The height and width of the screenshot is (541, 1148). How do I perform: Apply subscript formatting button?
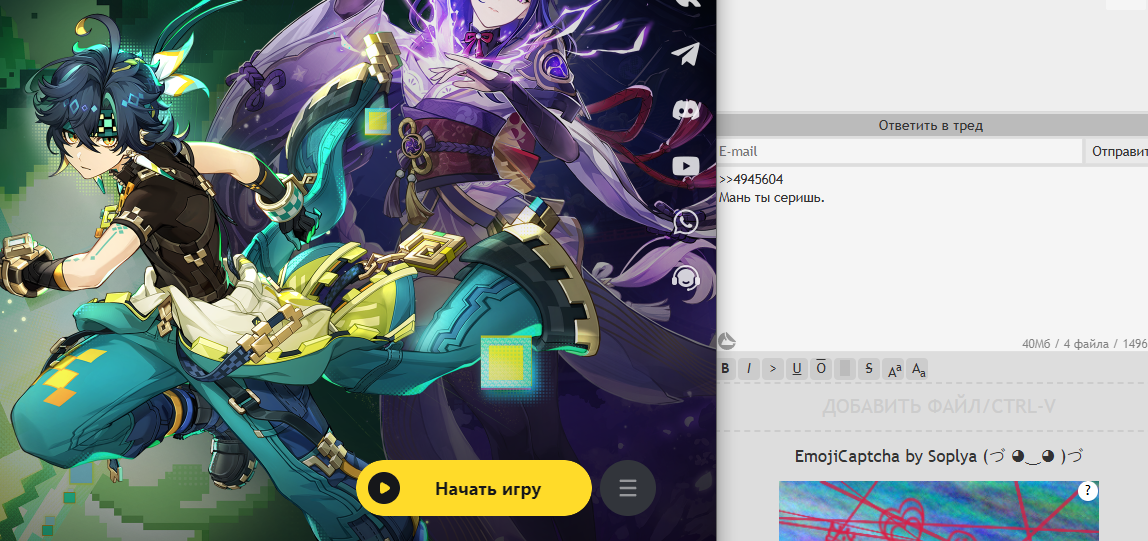click(x=918, y=369)
